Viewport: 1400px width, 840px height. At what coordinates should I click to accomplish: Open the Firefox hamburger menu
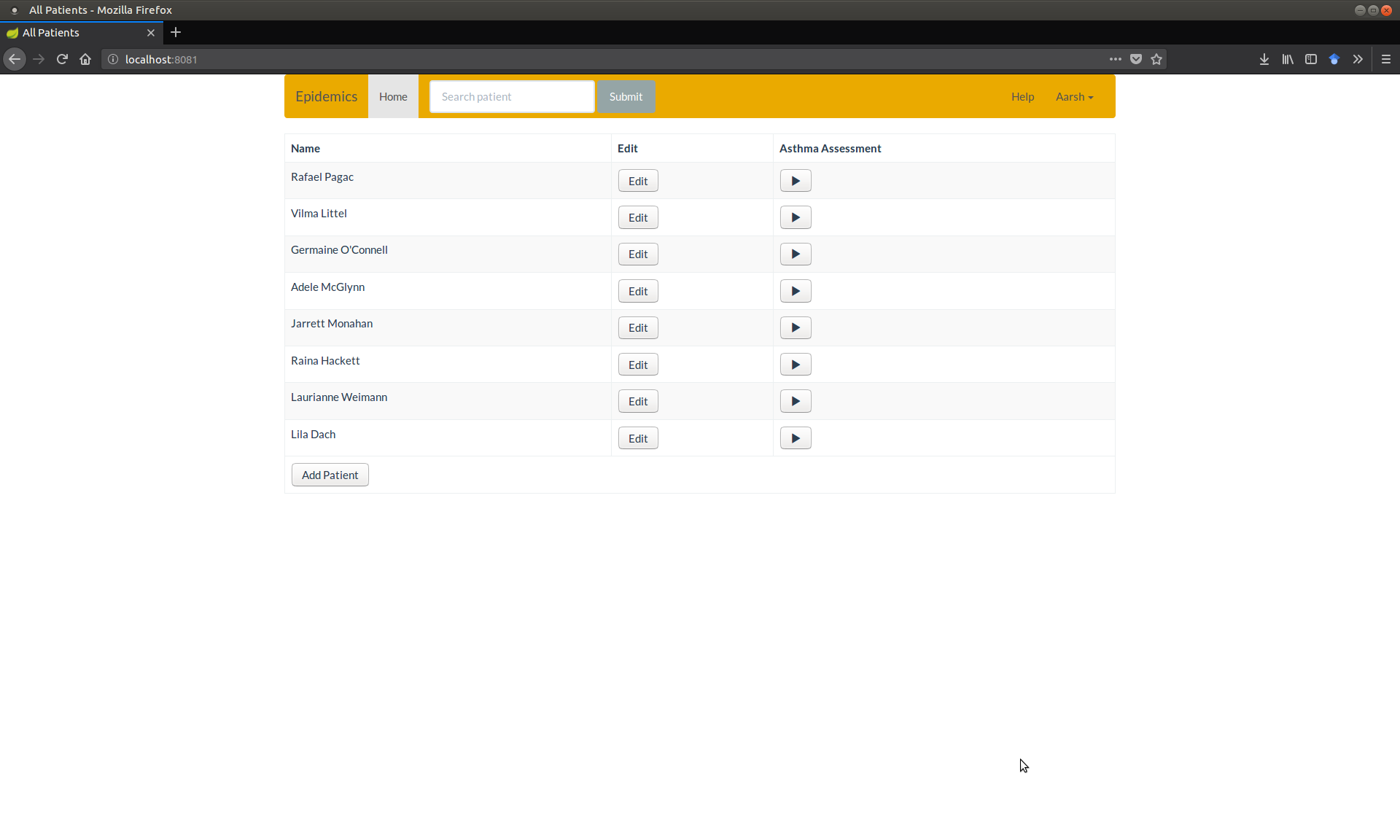coord(1386,59)
